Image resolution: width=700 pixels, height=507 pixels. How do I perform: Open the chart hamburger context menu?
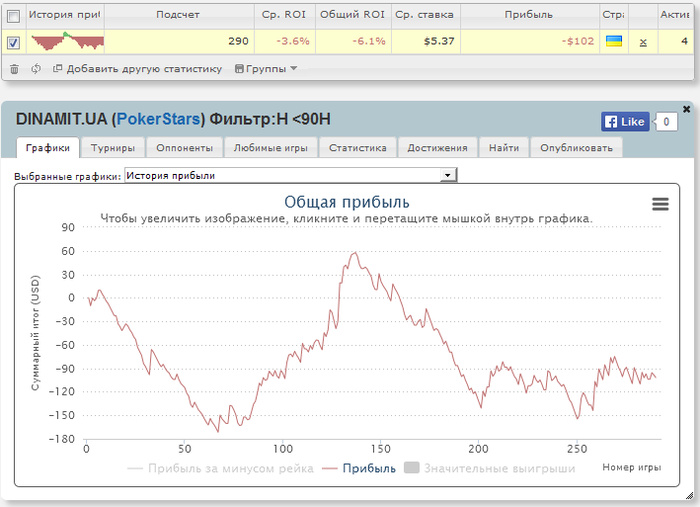660,204
